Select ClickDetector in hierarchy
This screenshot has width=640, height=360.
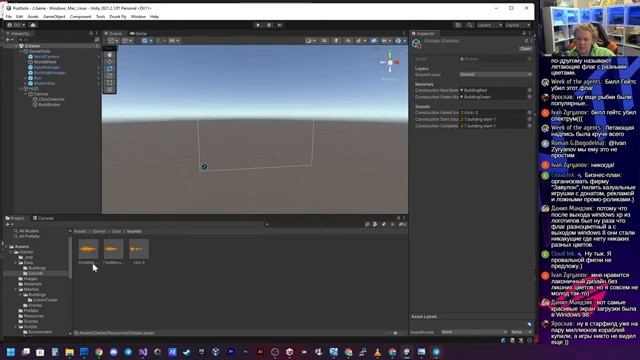click(49, 99)
